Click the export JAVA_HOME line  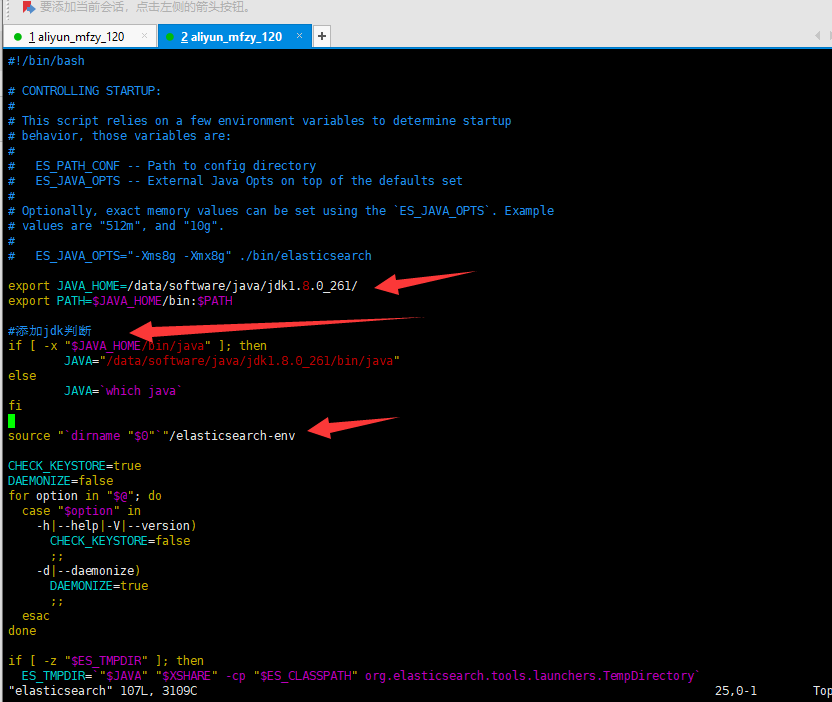[150, 285]
